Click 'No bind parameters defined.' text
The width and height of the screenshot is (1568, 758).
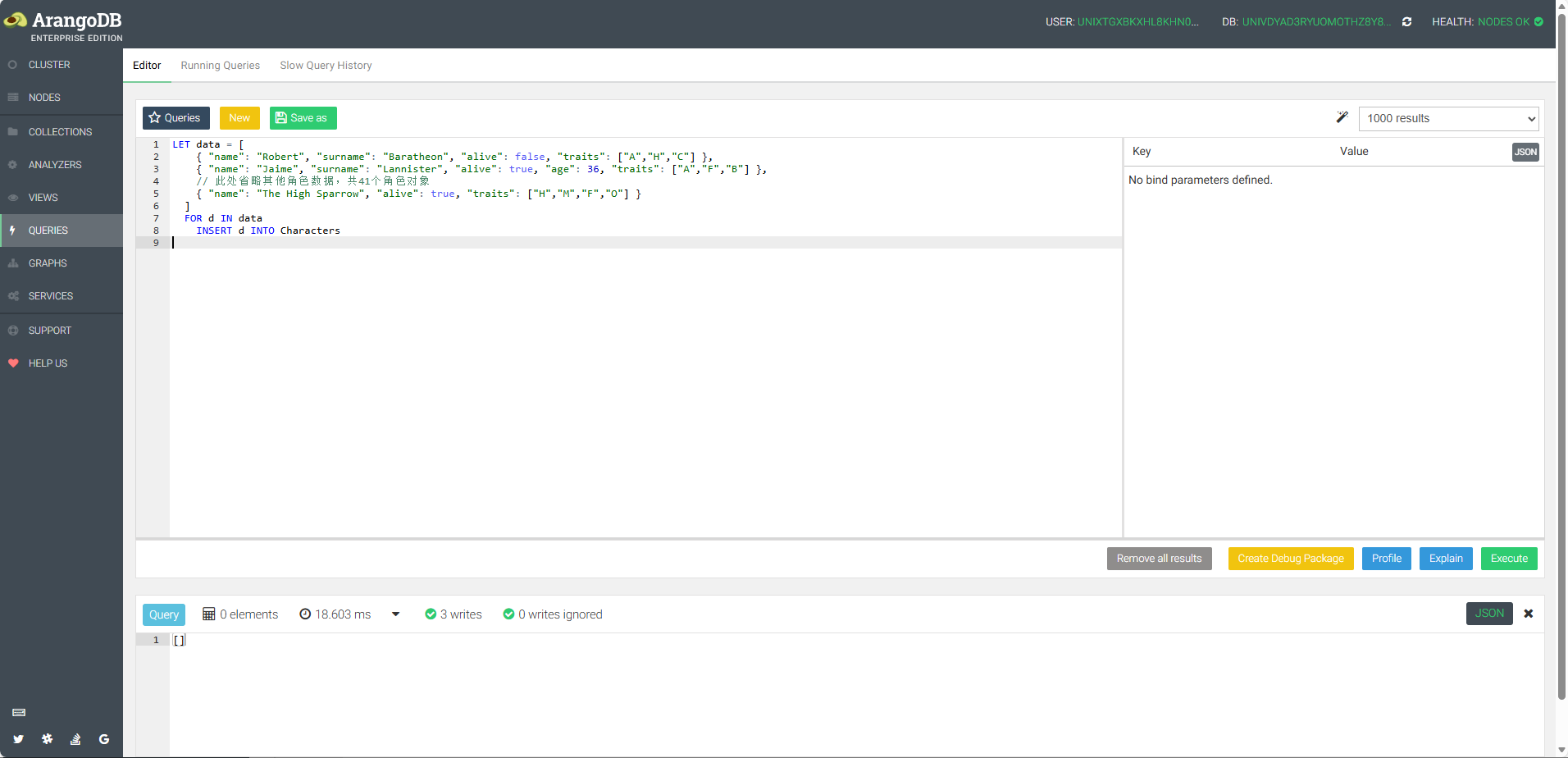point(1201,180)
